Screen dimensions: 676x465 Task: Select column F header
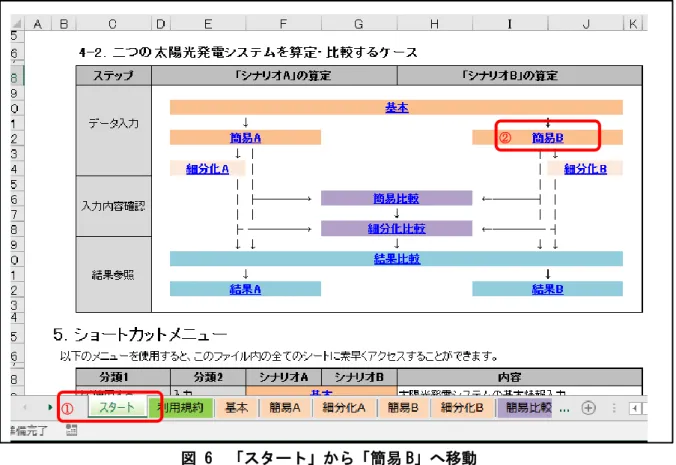point(283,24)
